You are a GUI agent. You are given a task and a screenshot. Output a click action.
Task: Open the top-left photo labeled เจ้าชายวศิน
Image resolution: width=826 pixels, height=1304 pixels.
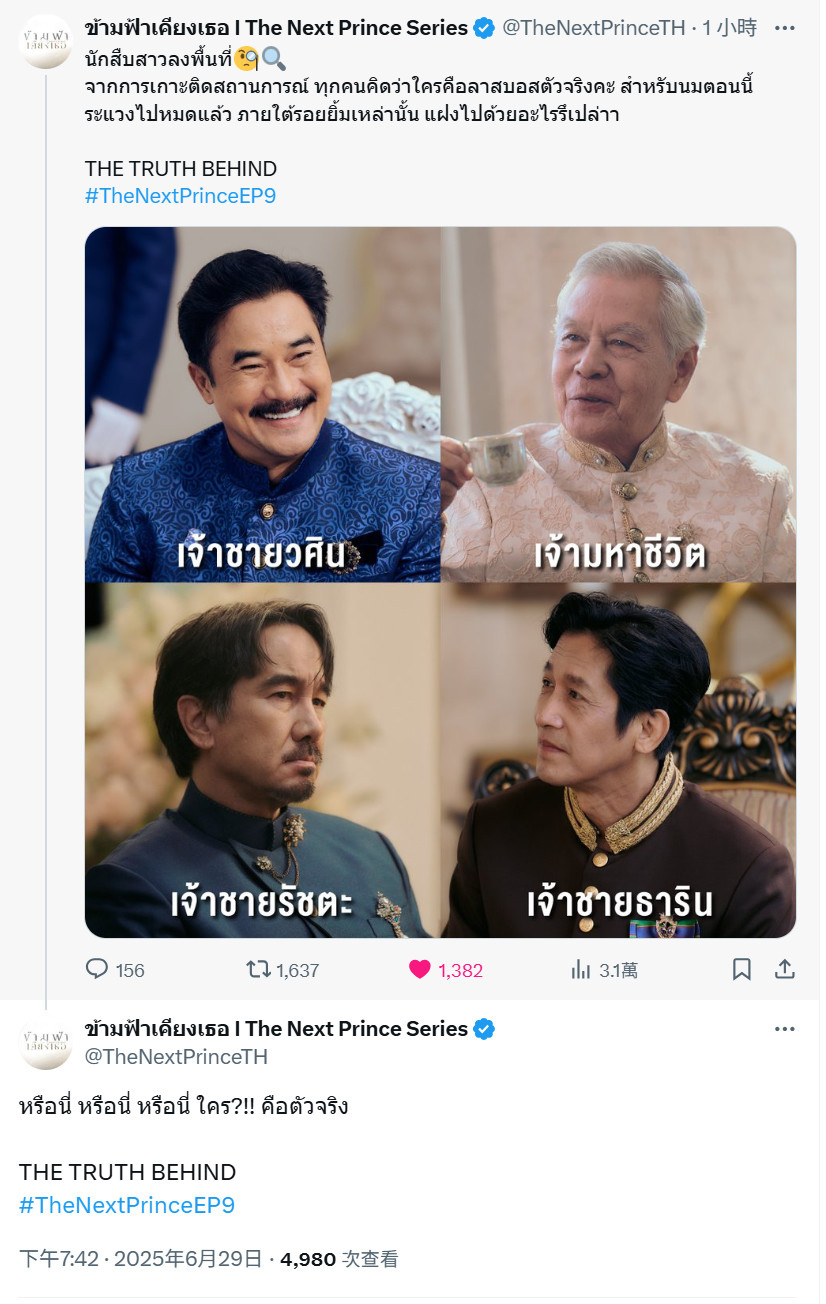262,404
